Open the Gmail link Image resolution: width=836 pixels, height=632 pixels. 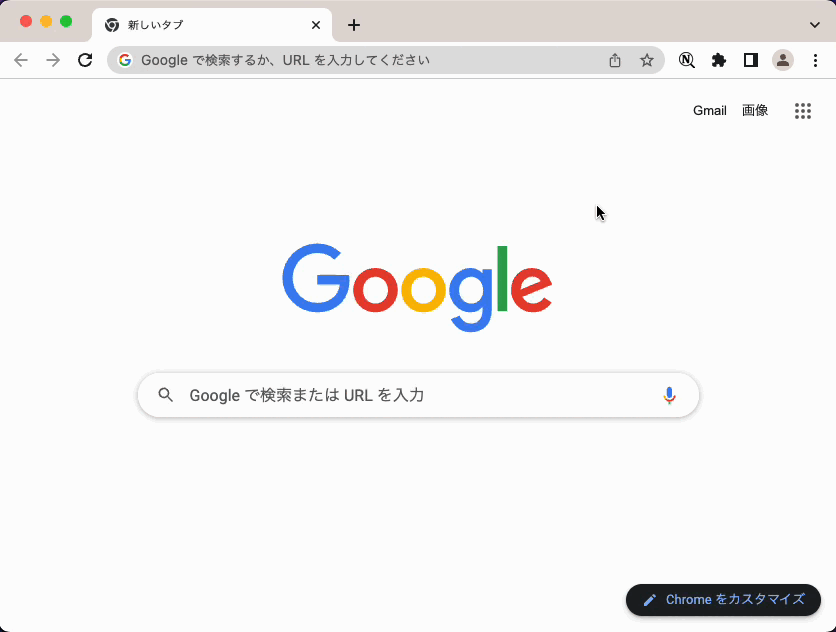coord(710,110)
